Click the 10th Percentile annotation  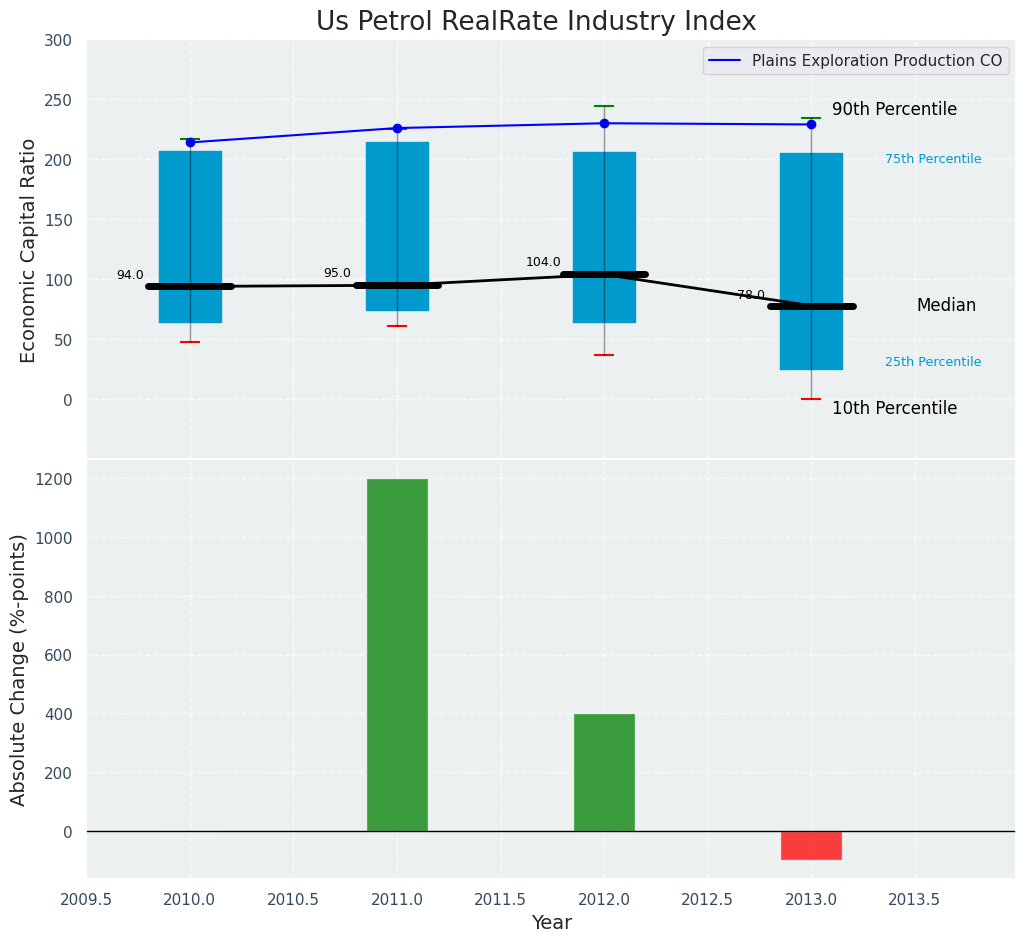[894, 409]
